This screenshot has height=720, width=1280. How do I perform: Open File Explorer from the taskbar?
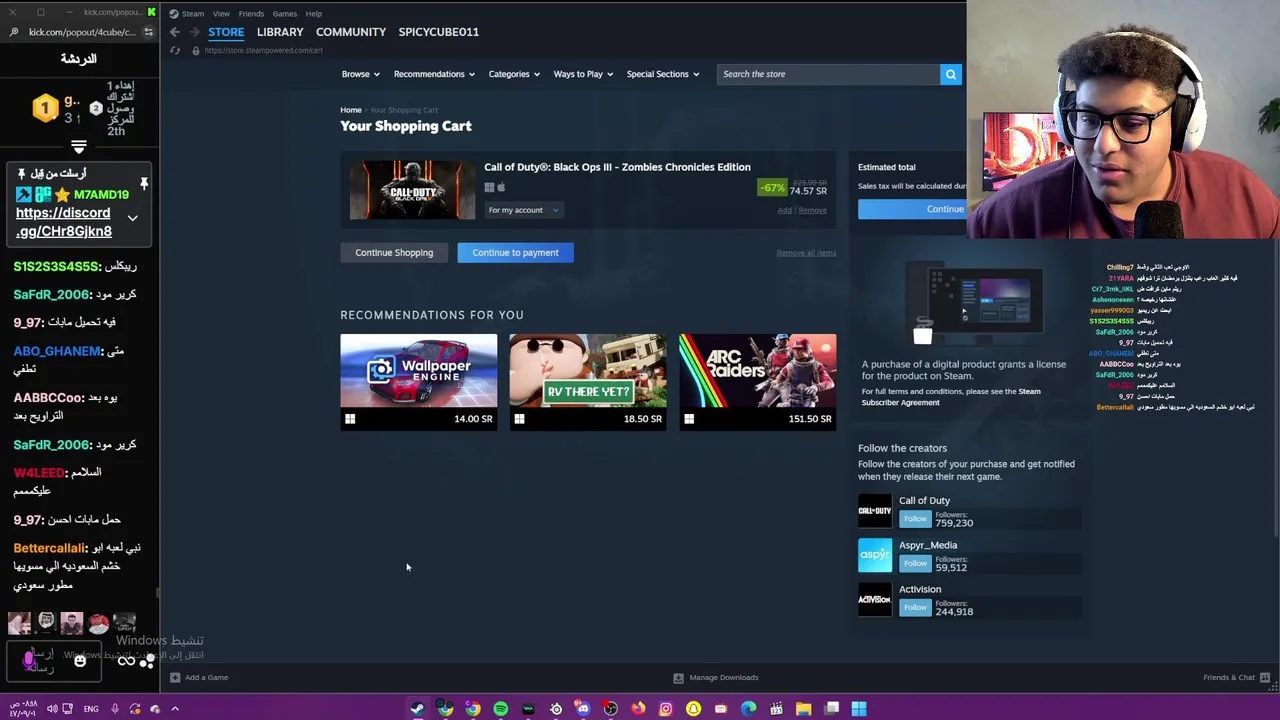click(x=803, y=708)
